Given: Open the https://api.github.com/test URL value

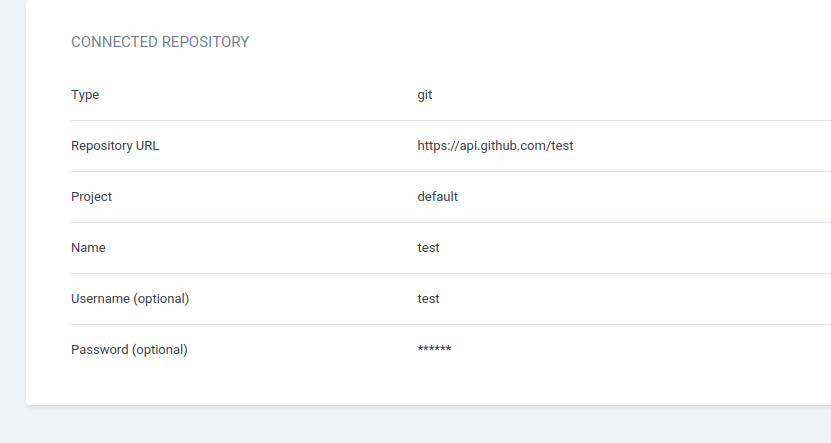Looking at the screenshot, I should (495, 146).
